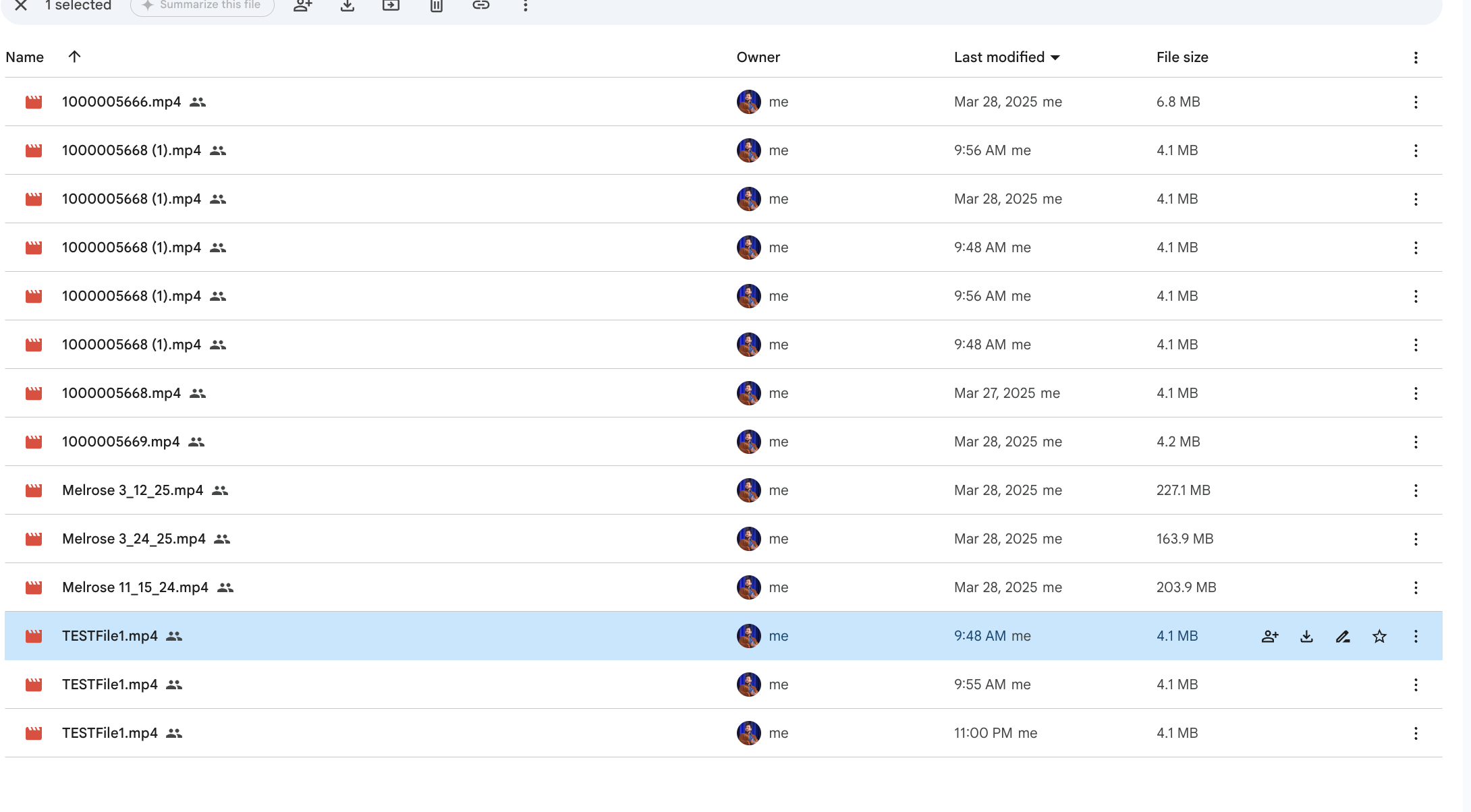
Task: Click the 163.9 MB file size cell
Action: (1185, 539)
